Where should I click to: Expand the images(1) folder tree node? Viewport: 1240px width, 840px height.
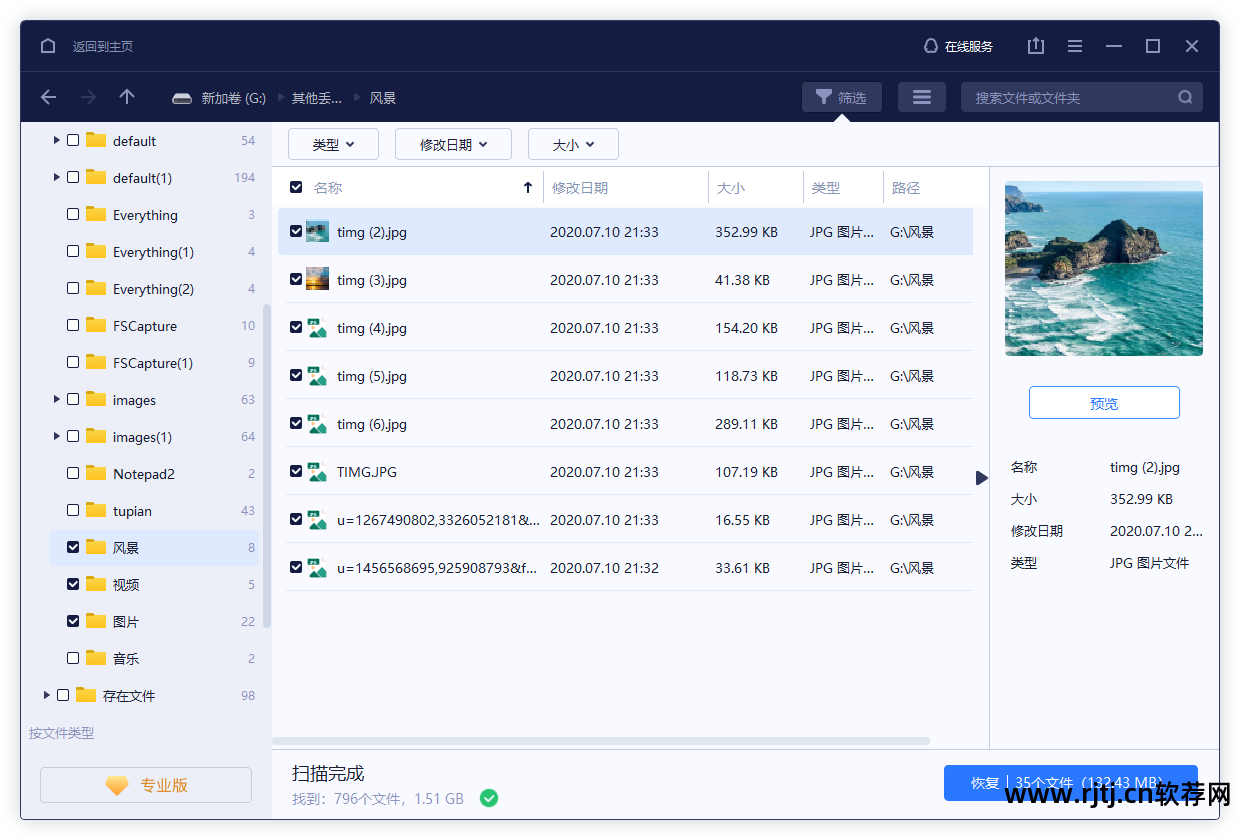coord(57,437)
